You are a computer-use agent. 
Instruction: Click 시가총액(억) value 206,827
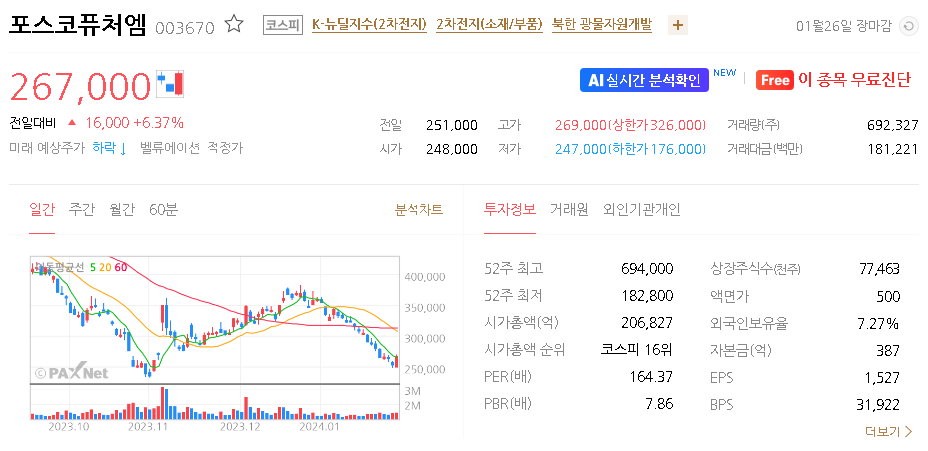coord(647,323)
